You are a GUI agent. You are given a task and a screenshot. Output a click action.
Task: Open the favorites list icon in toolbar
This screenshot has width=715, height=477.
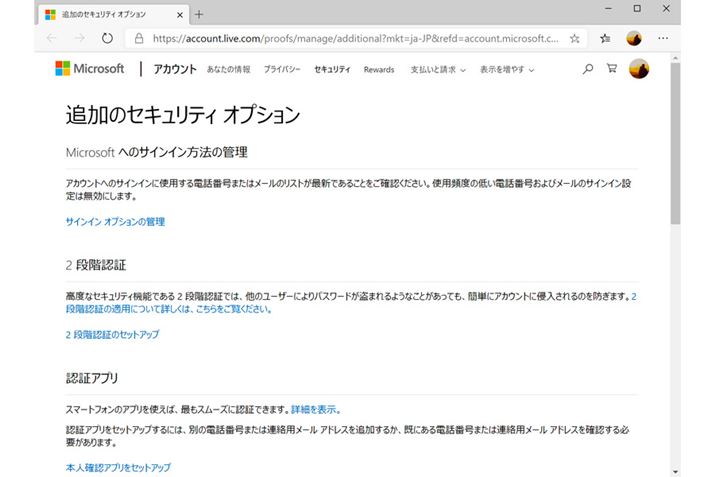coord(605,38)
